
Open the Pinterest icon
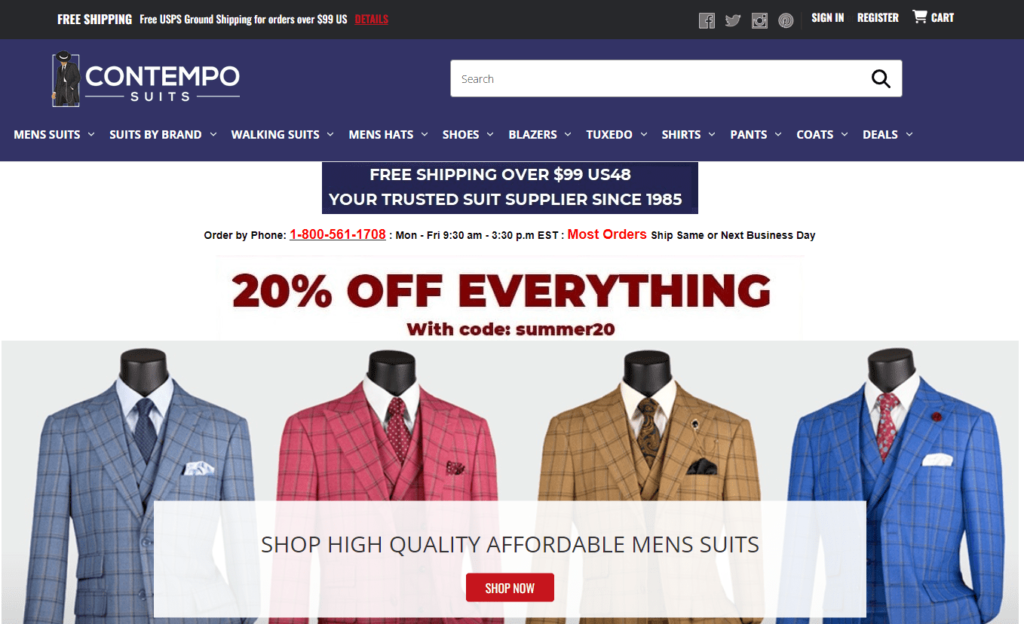(x=786, y=21)
